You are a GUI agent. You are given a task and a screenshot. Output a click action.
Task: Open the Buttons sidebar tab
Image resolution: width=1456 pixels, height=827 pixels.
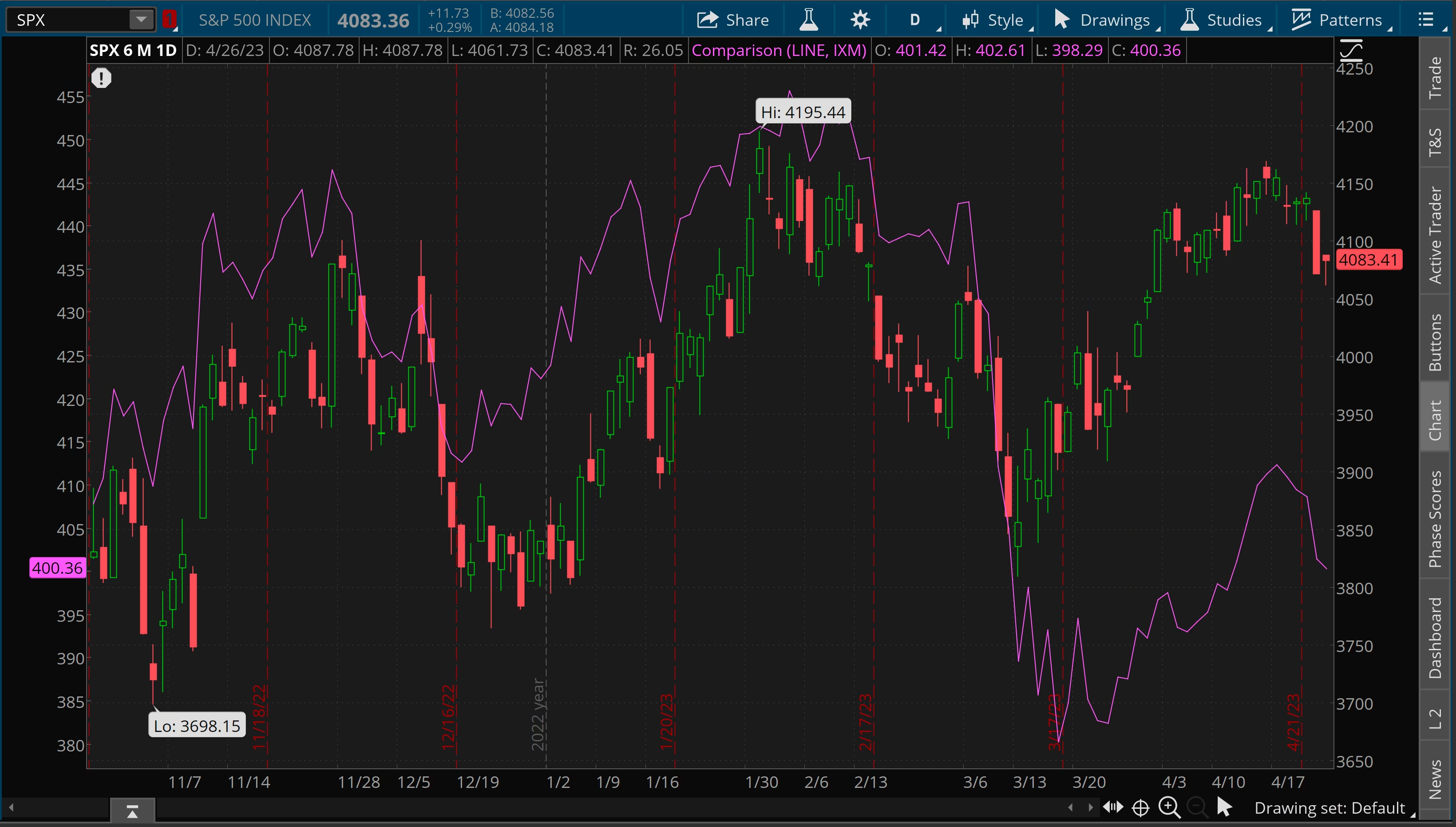[1436, 342]
